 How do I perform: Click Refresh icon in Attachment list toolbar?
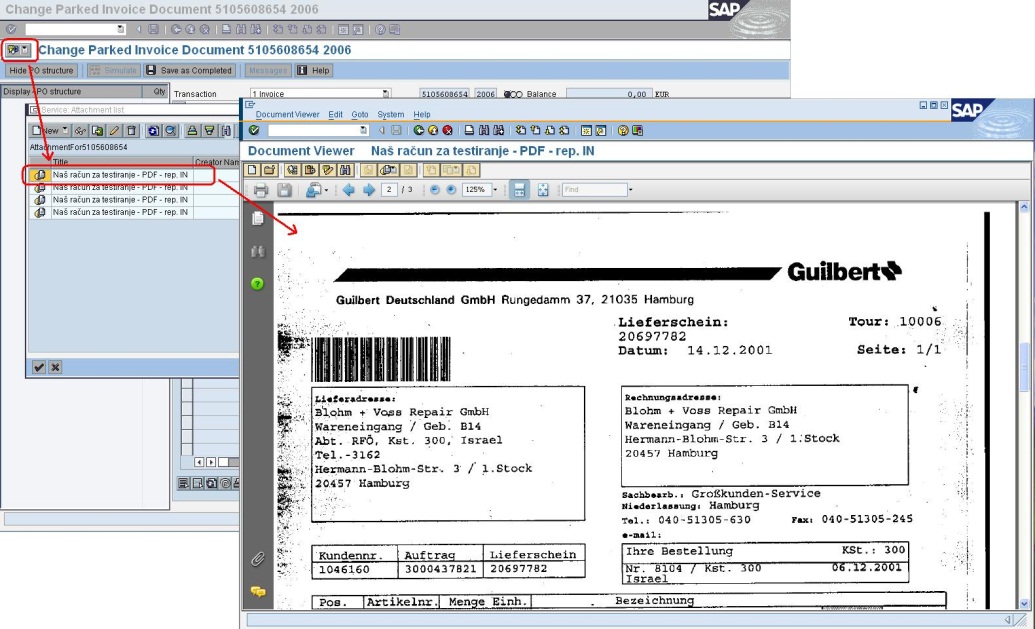153,131
